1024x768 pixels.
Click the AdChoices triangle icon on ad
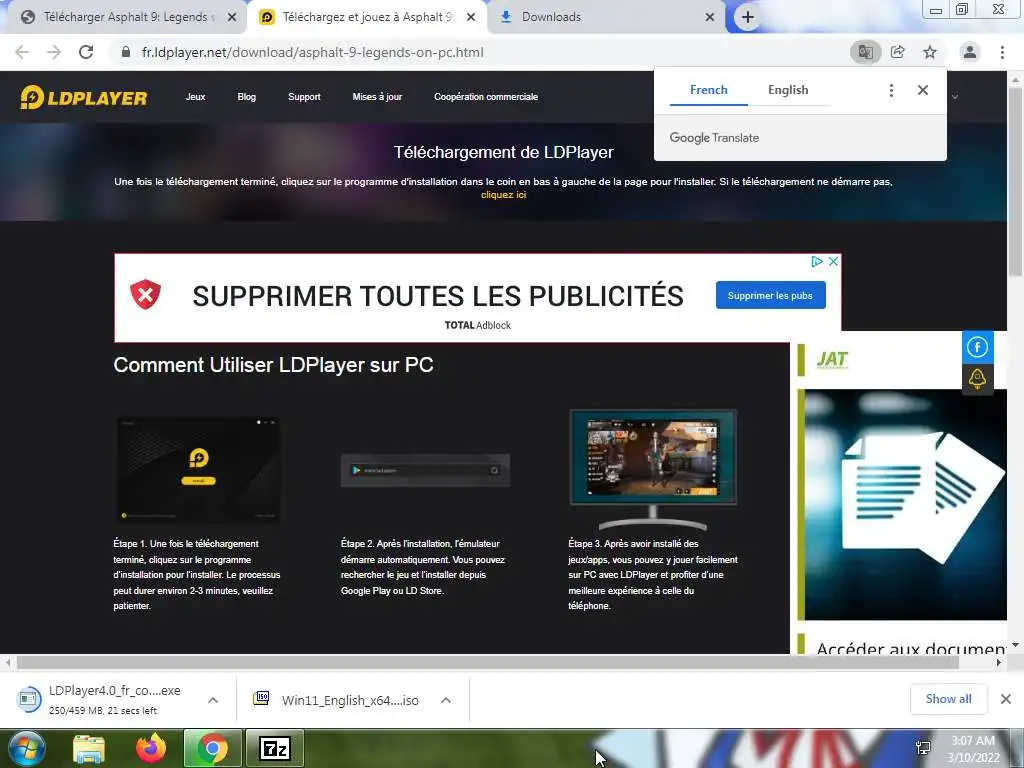(x=816, y=261)
